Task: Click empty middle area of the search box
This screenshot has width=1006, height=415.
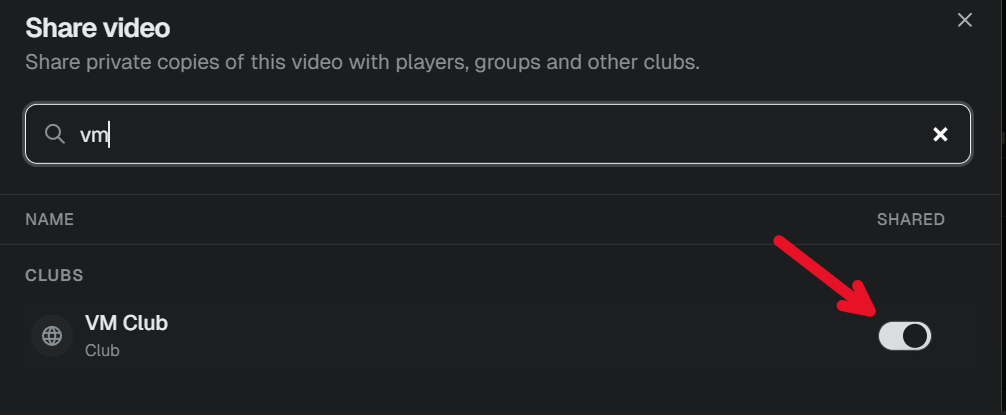Action: click(x=513, y=134)
